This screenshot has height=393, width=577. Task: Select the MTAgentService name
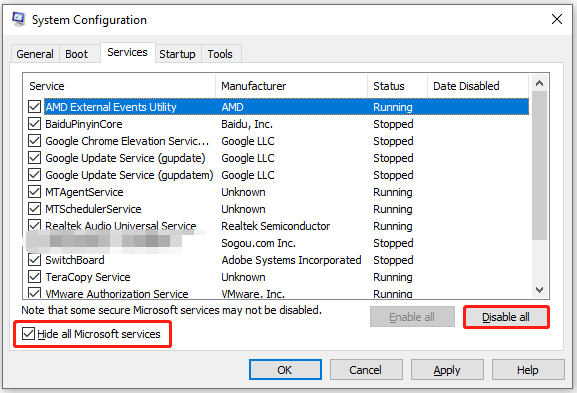pyautogui.click(x=84, y=192)
